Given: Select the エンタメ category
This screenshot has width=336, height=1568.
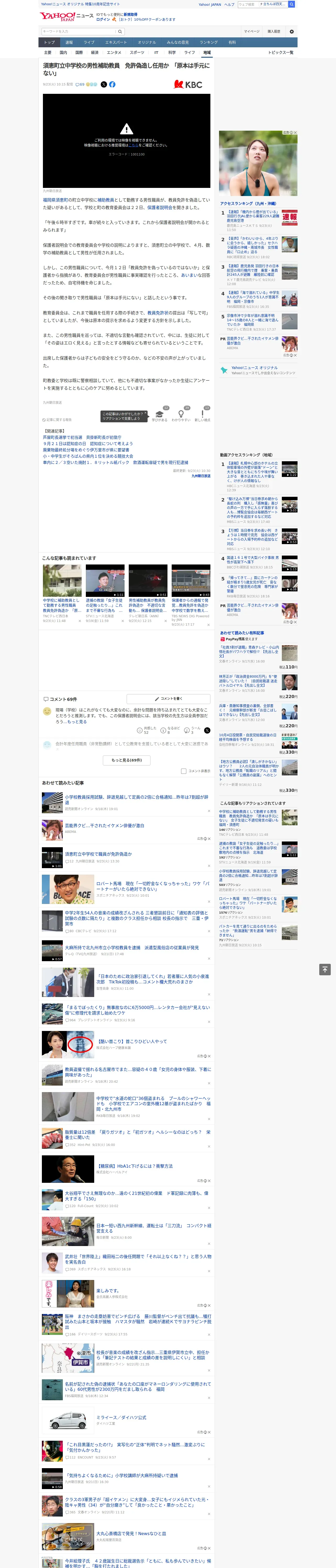Looking at the screenshot, I should (114, 52).
